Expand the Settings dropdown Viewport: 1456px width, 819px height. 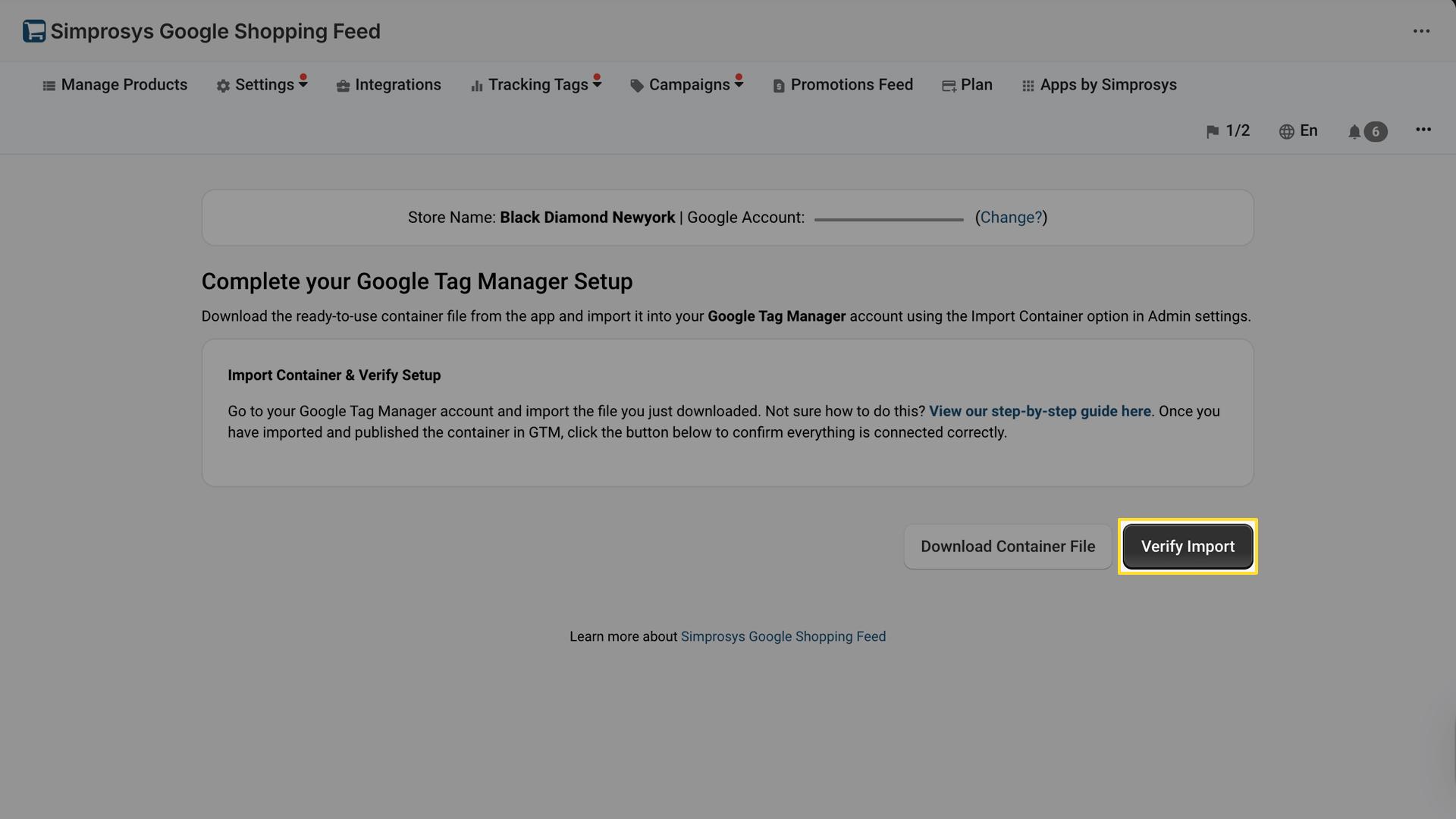(303, 83)
